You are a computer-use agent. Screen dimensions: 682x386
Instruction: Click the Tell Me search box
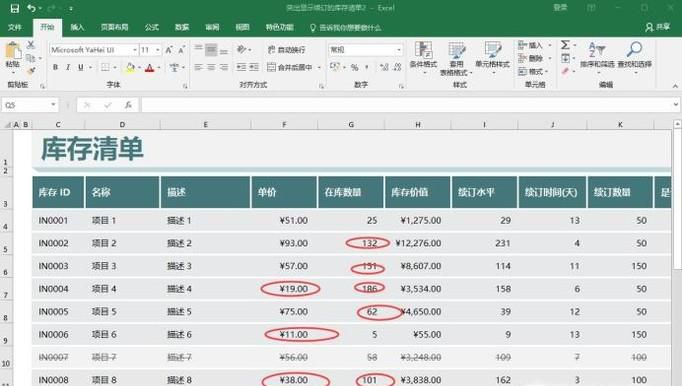346,28
